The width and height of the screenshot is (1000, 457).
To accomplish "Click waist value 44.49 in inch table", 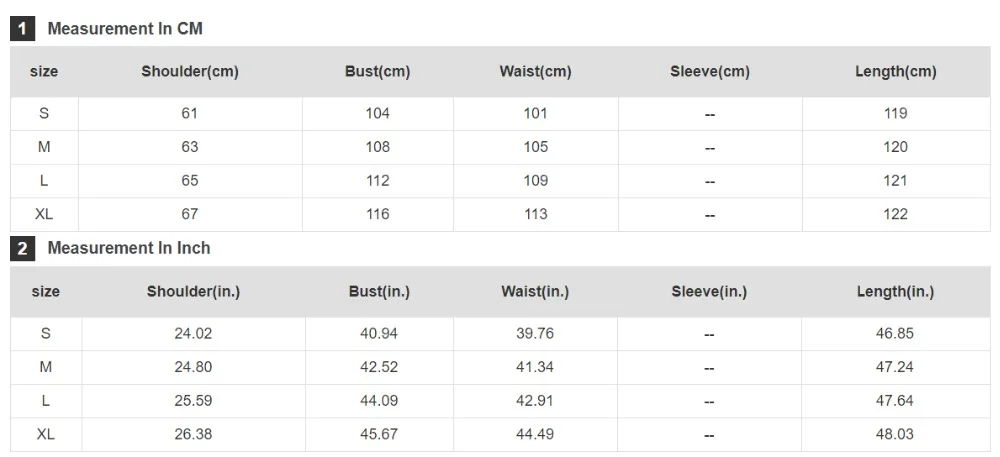I will [x=535, y=434].
